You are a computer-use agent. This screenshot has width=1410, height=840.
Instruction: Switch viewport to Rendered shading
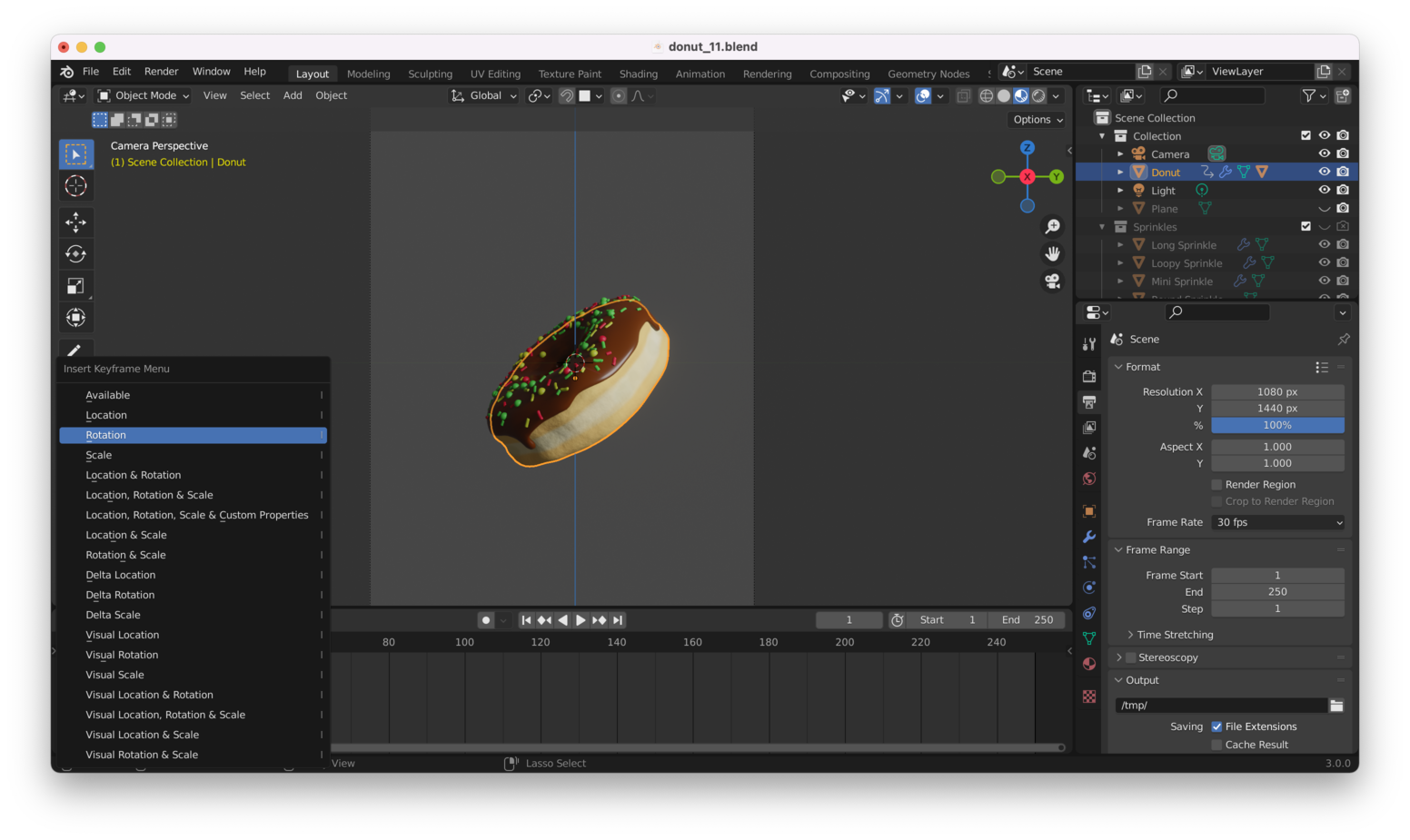pyautogui.click(x=1037, y=95)
